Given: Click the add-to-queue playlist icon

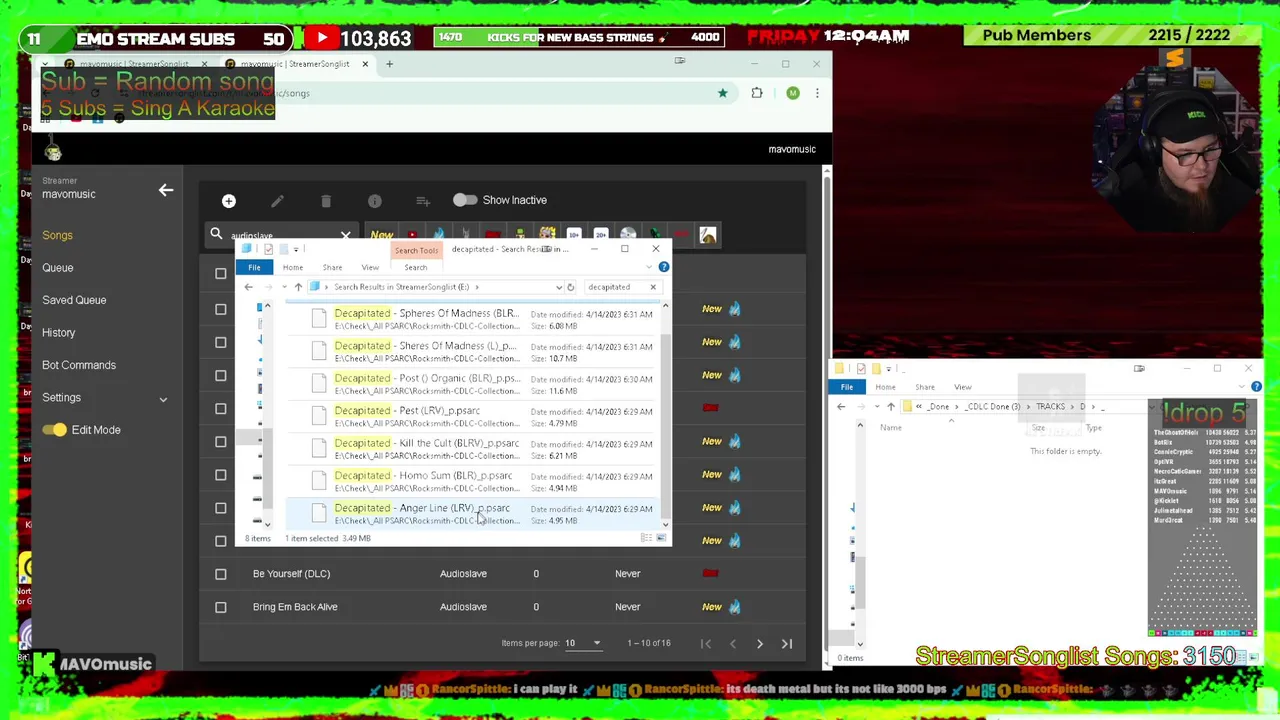Looking at the screenshot, I should 423,201.
